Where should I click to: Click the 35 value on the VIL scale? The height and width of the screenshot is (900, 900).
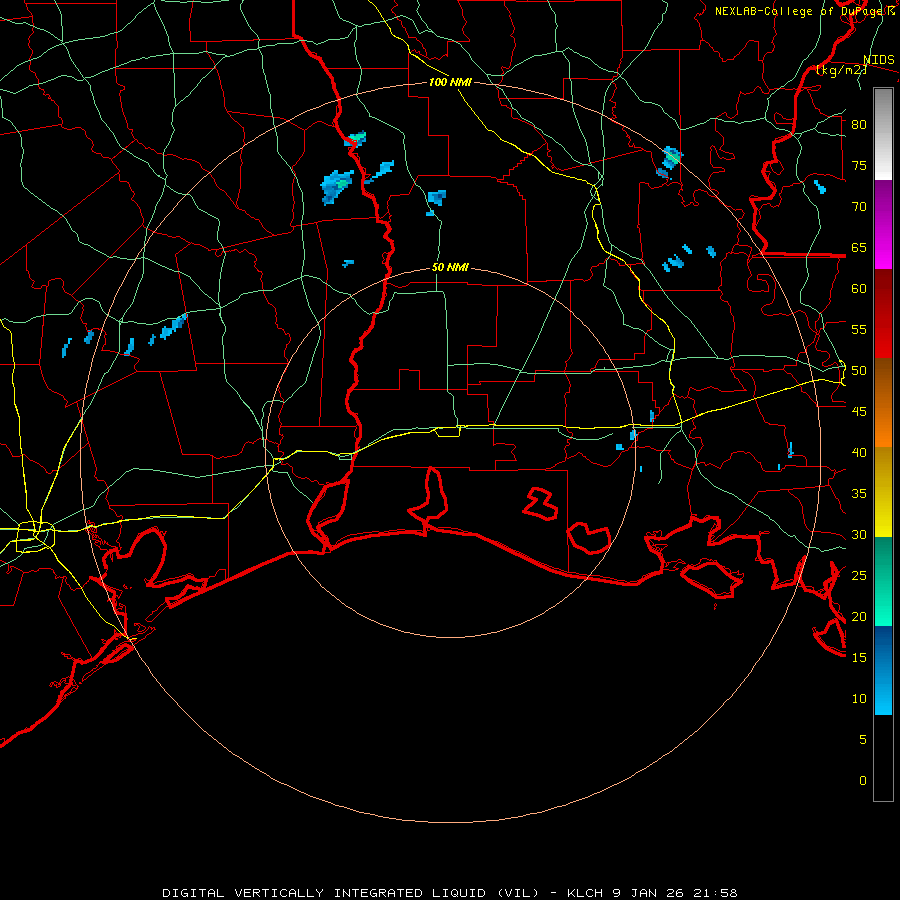859,494
